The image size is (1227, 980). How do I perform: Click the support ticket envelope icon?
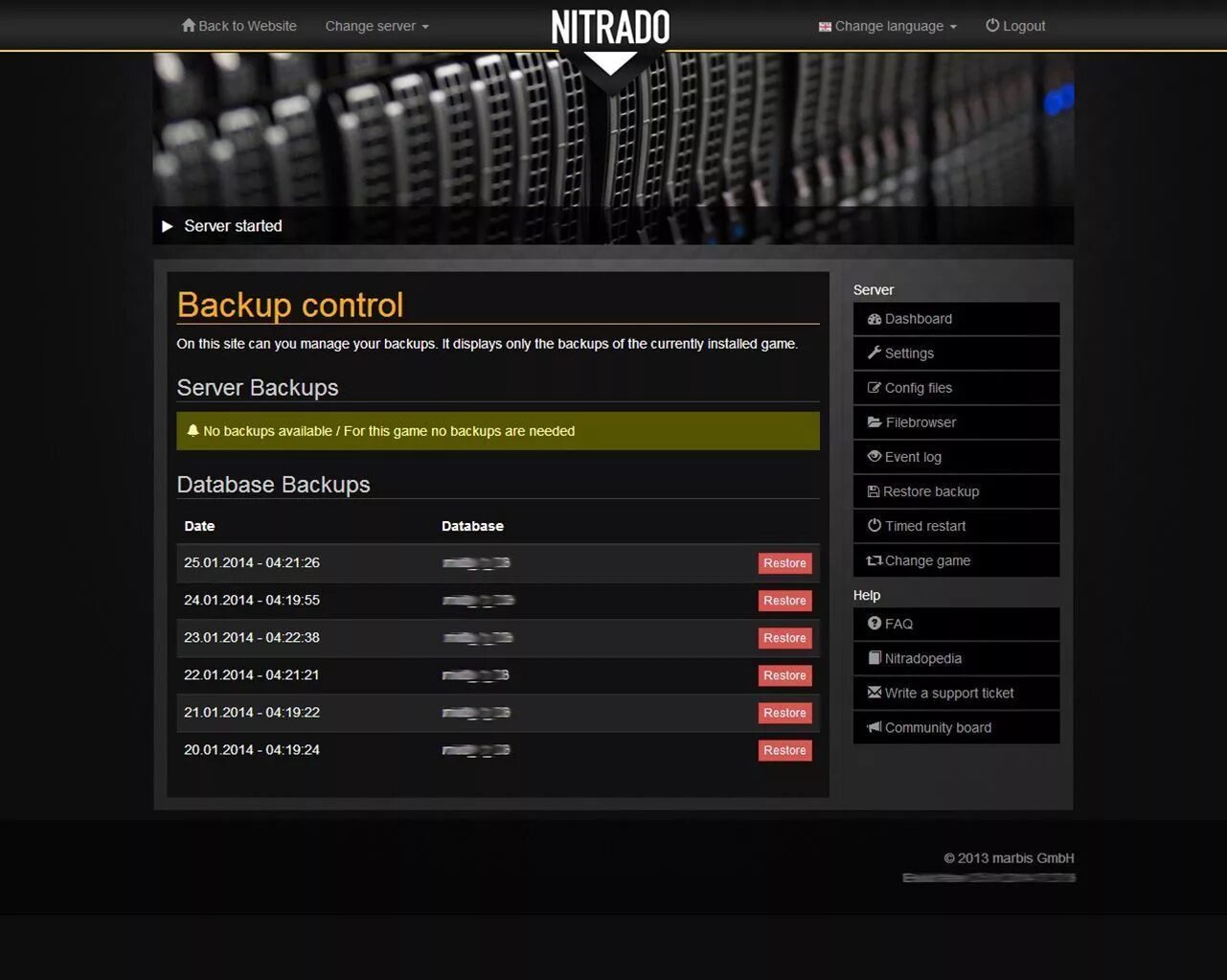click(x=874, y=692)
